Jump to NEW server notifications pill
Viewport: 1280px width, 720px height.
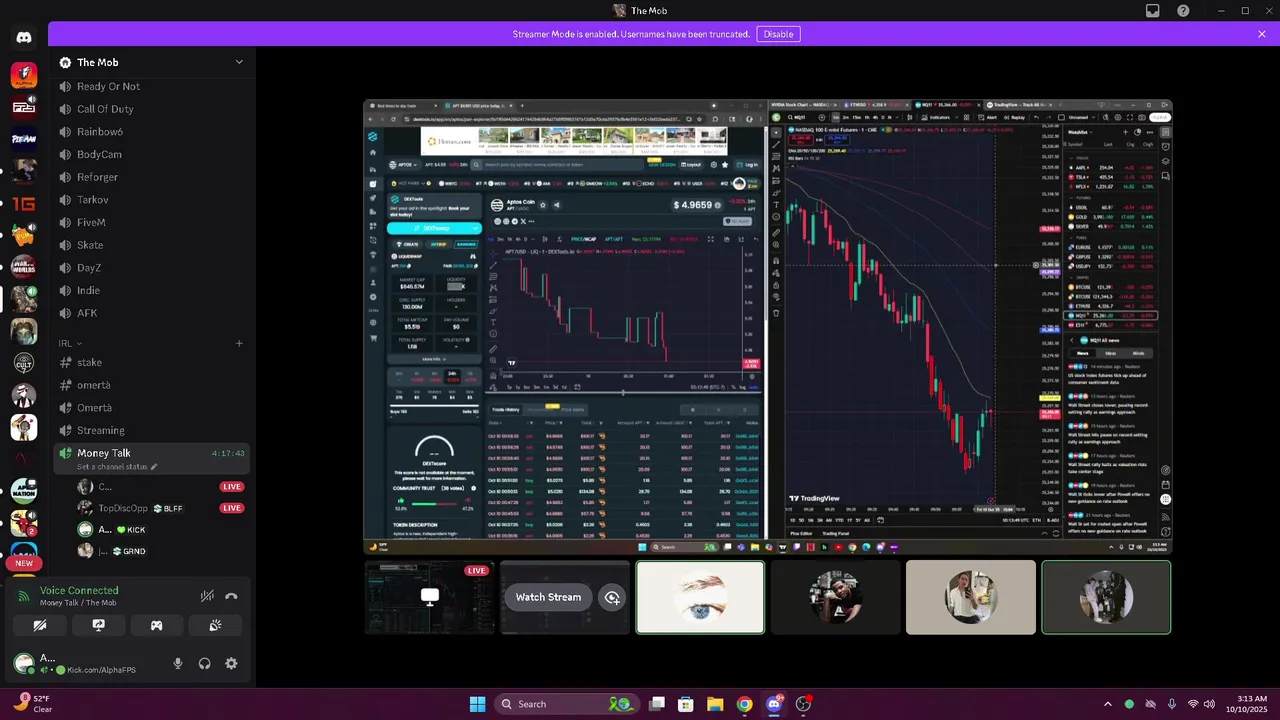[x=24, y=563]
